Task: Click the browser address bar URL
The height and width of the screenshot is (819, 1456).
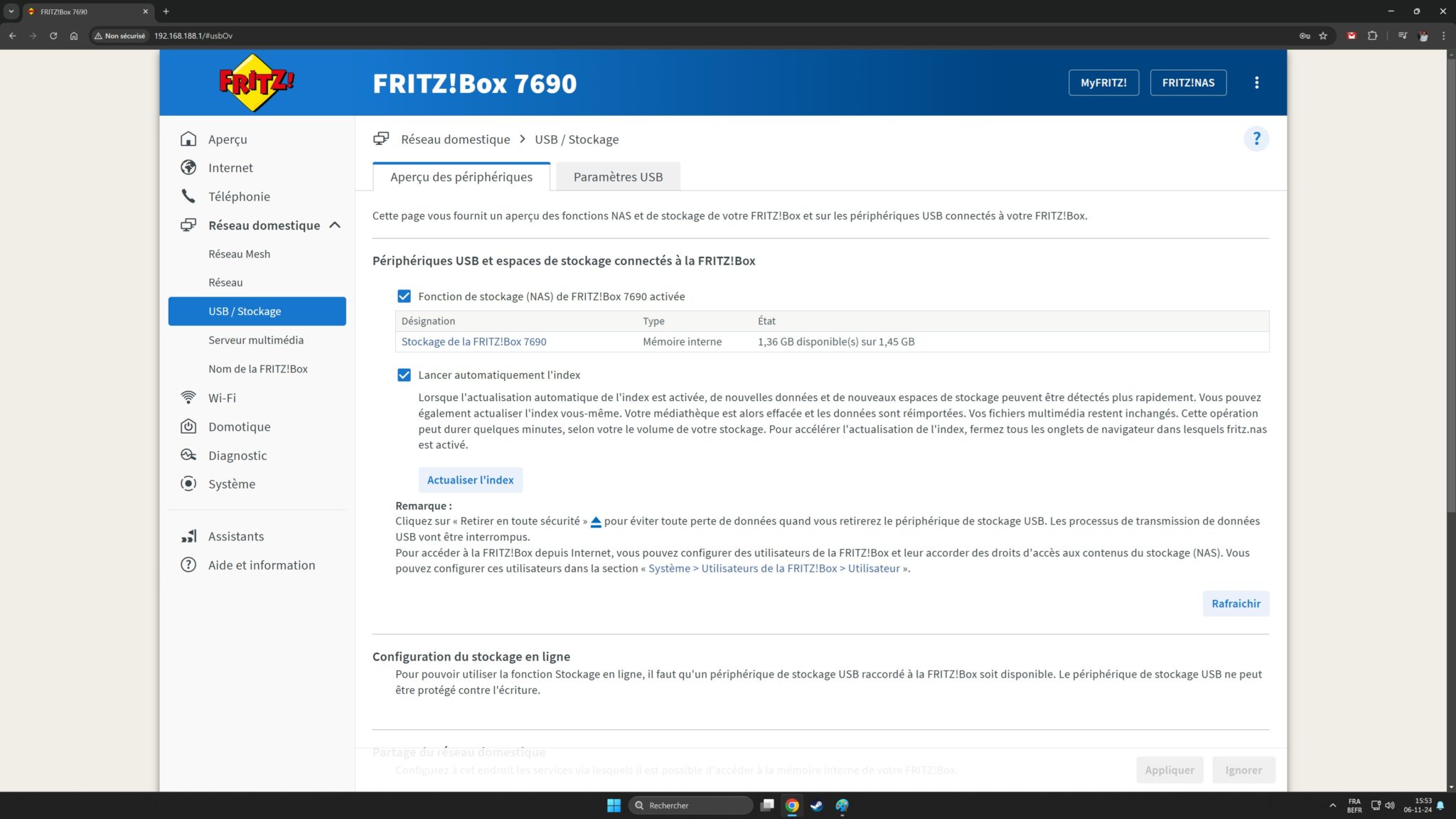Action: pyautogui.click(x=193, y=36)
